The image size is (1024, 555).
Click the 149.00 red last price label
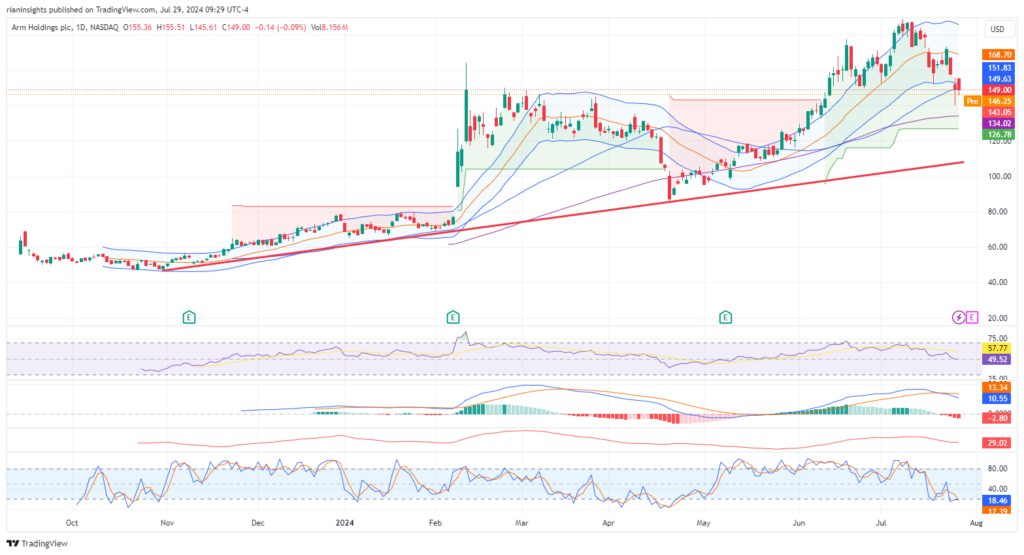point(999,90)
